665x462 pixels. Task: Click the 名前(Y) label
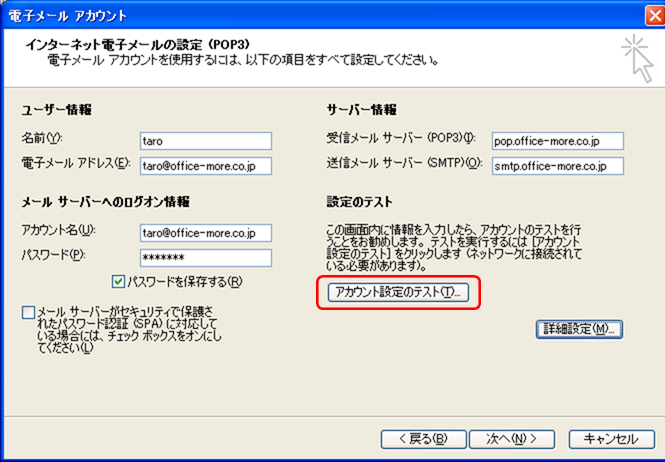coord(42,138)
